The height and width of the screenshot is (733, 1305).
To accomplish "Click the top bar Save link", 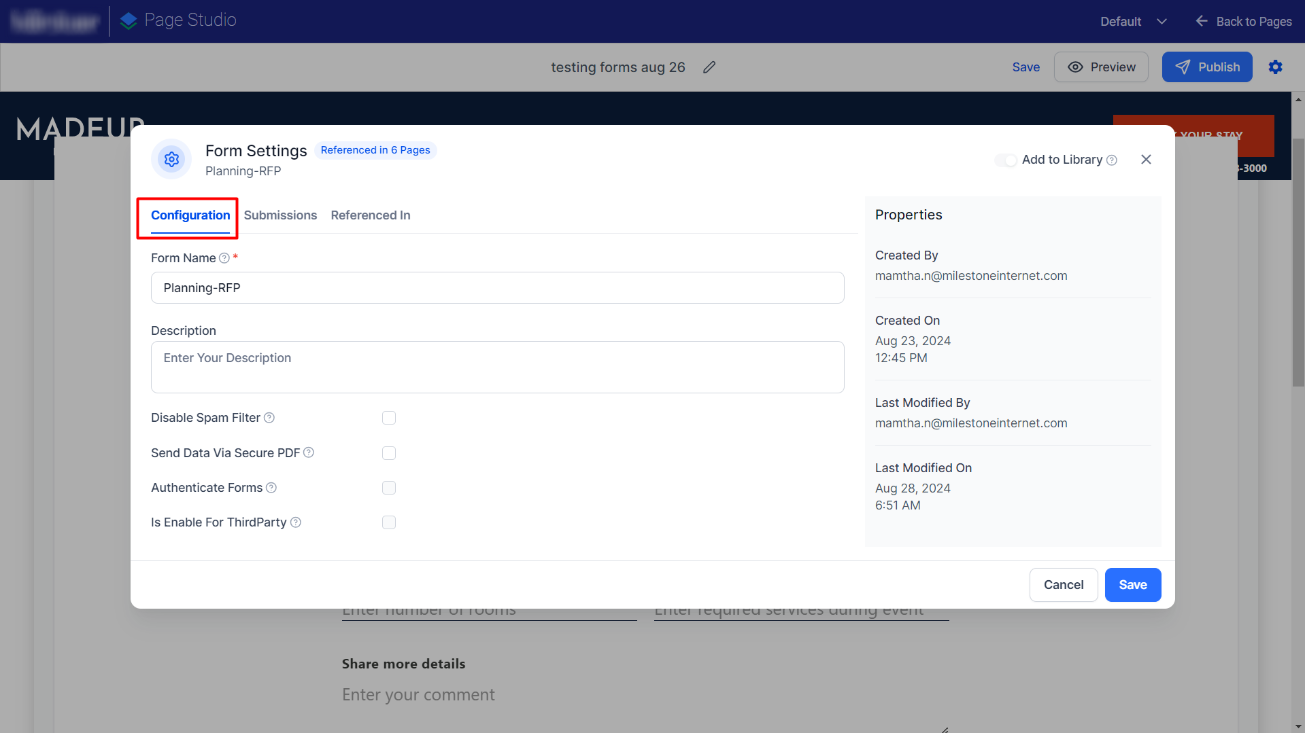I will pos(1026,67).
